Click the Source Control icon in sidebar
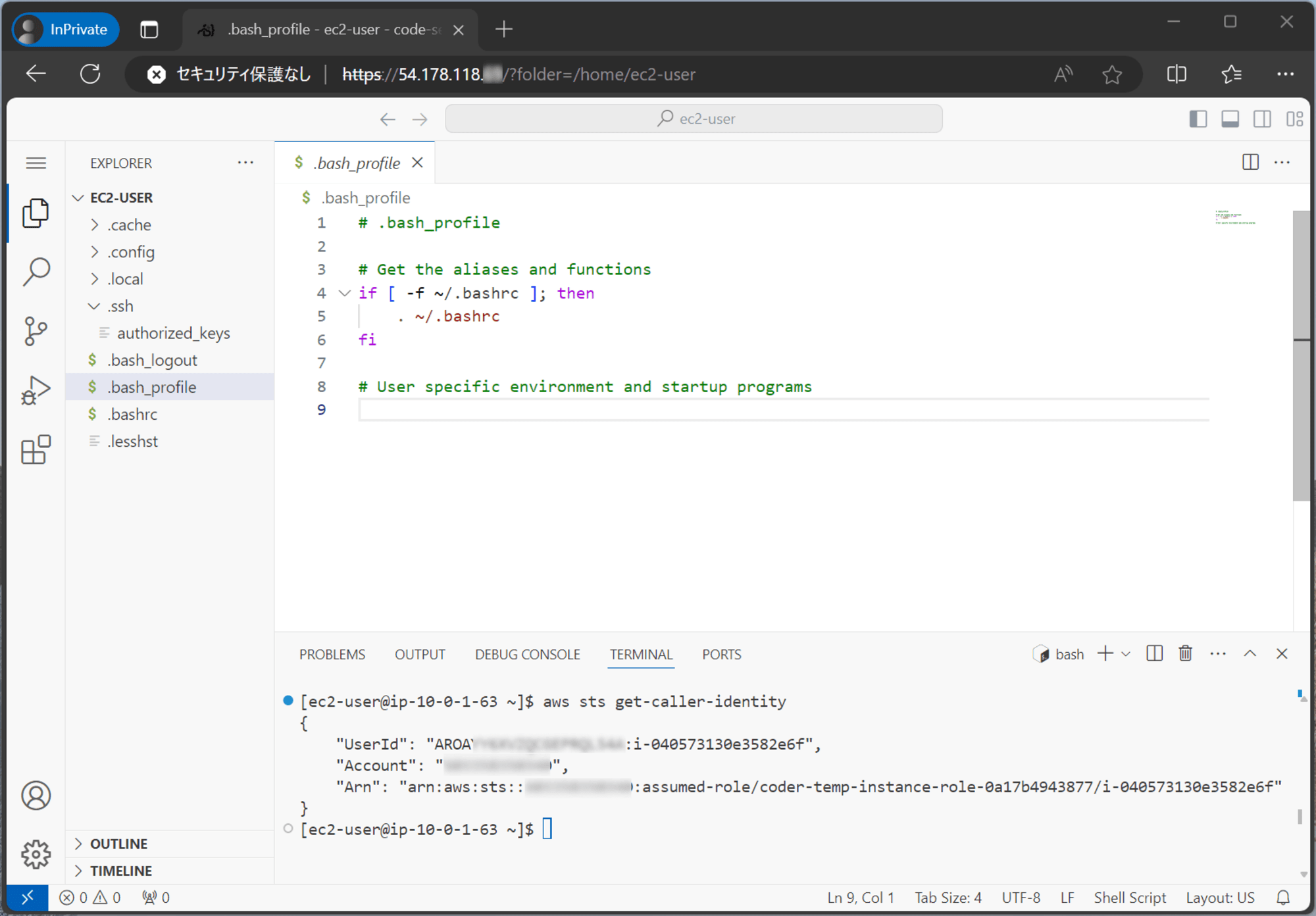Screen dimensions: 1316x916 tap(35, 329)
